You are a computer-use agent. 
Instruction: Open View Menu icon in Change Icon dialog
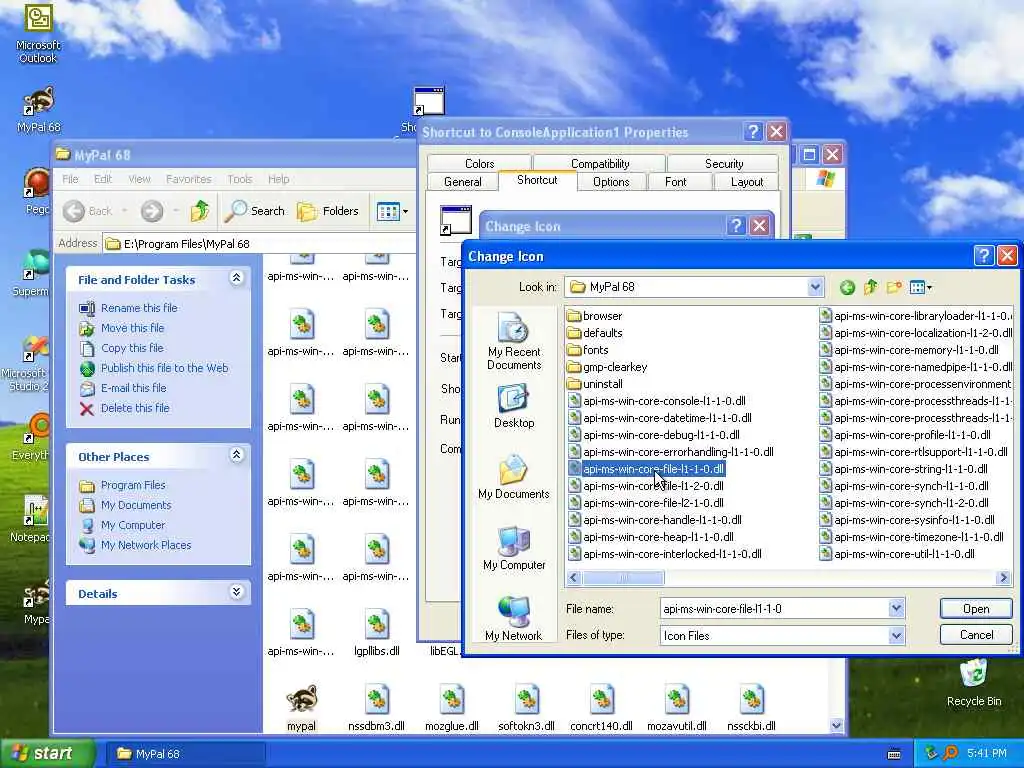[921, 287]
